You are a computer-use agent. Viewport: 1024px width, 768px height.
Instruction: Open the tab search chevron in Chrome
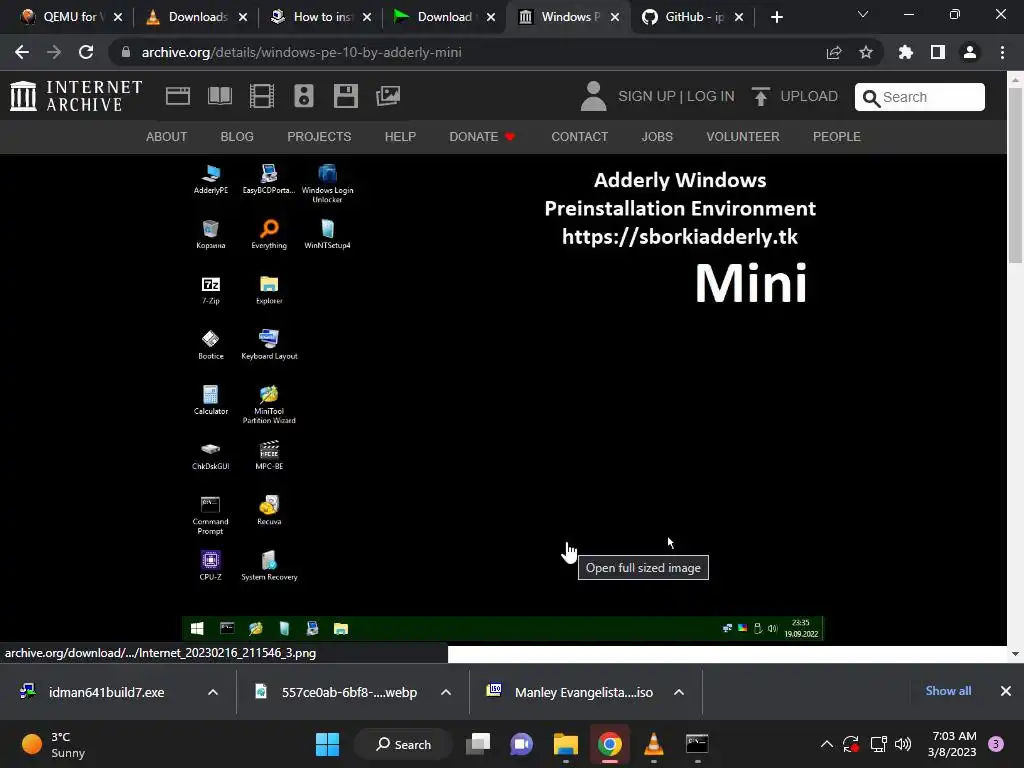pos(863,14)
